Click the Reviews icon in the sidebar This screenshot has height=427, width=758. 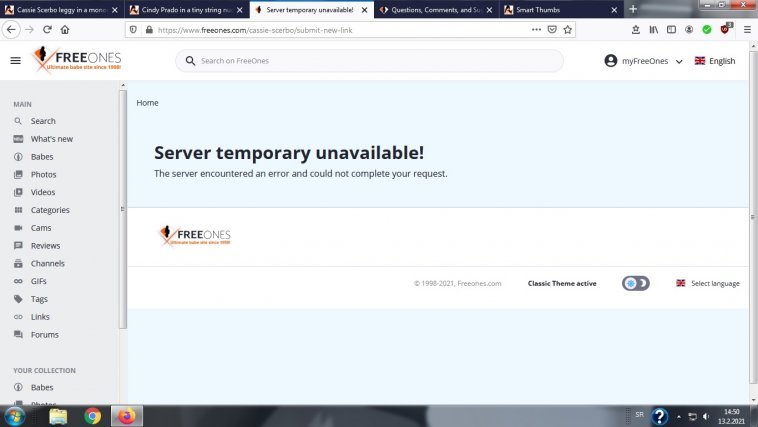18,246
